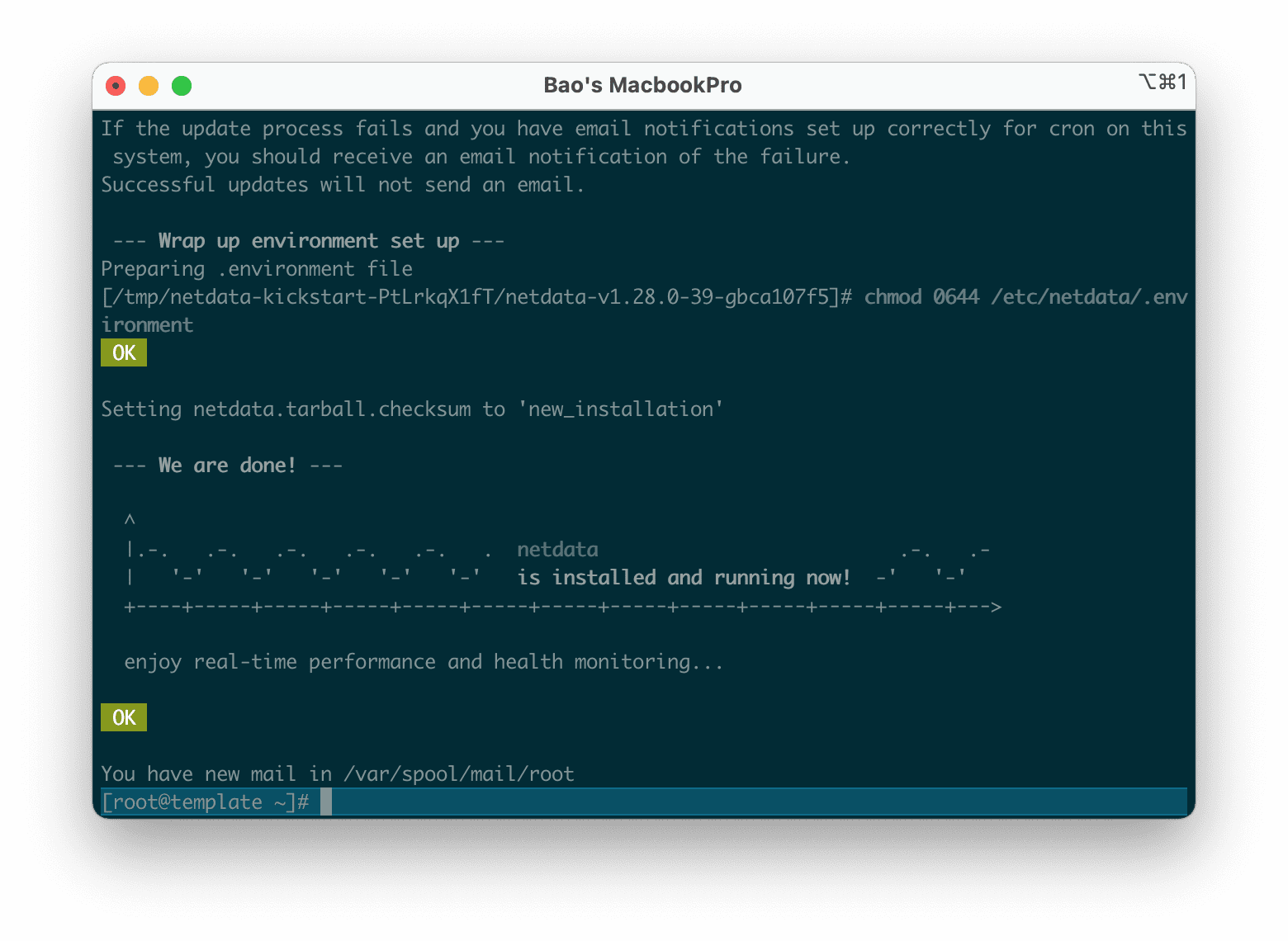Click the green maximize window button
The image size is (1288, 941).
click(x=182, y=86)
